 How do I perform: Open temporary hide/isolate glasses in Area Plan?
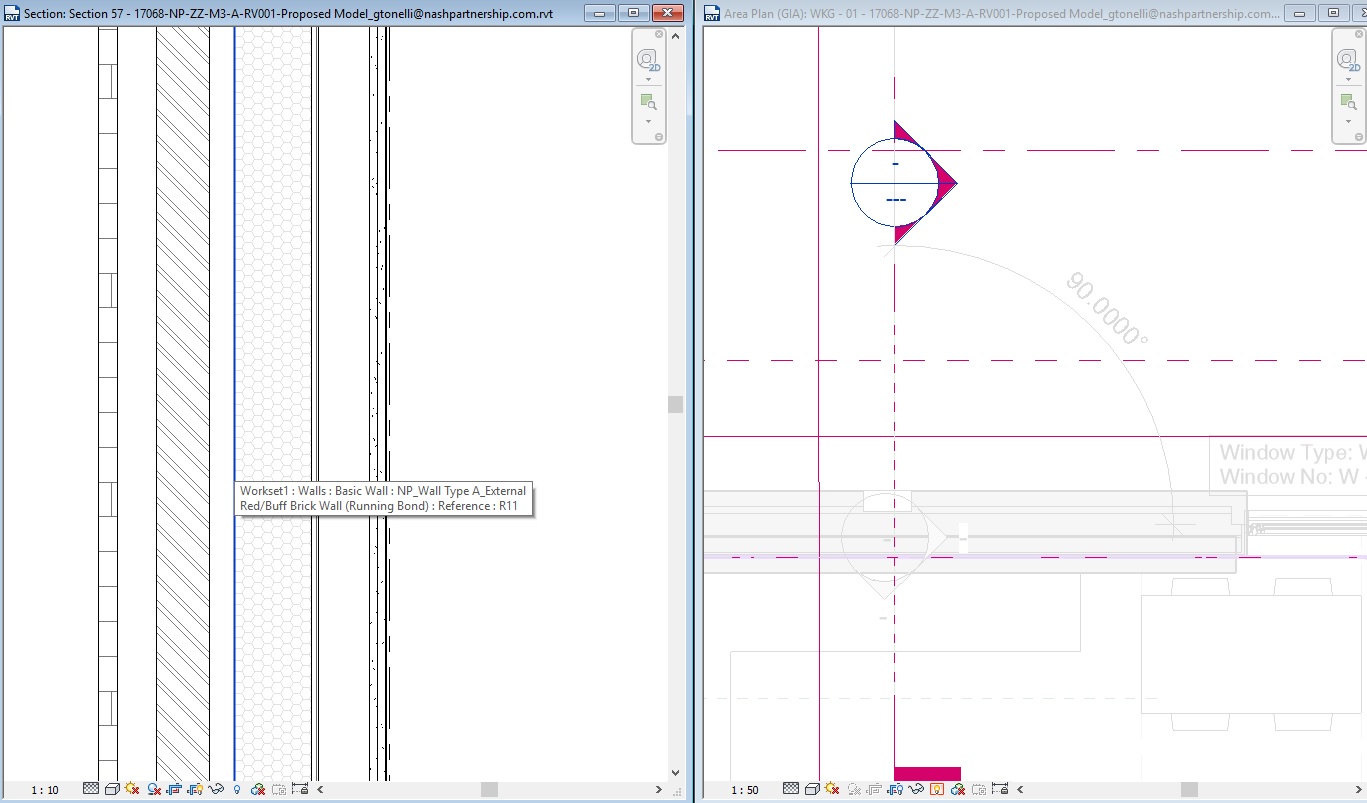(916, 789)
